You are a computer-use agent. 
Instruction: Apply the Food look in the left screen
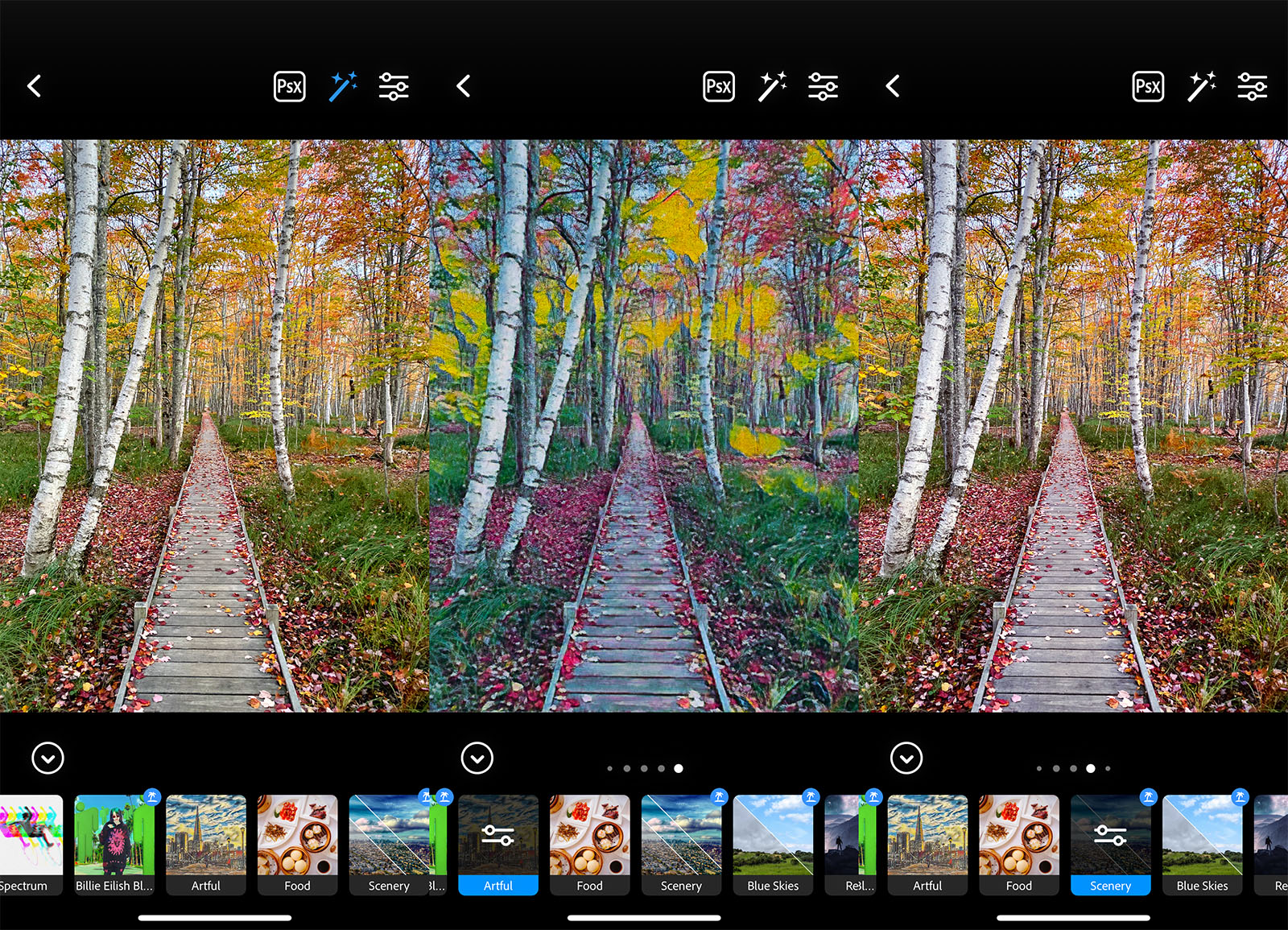click(297, 845)
